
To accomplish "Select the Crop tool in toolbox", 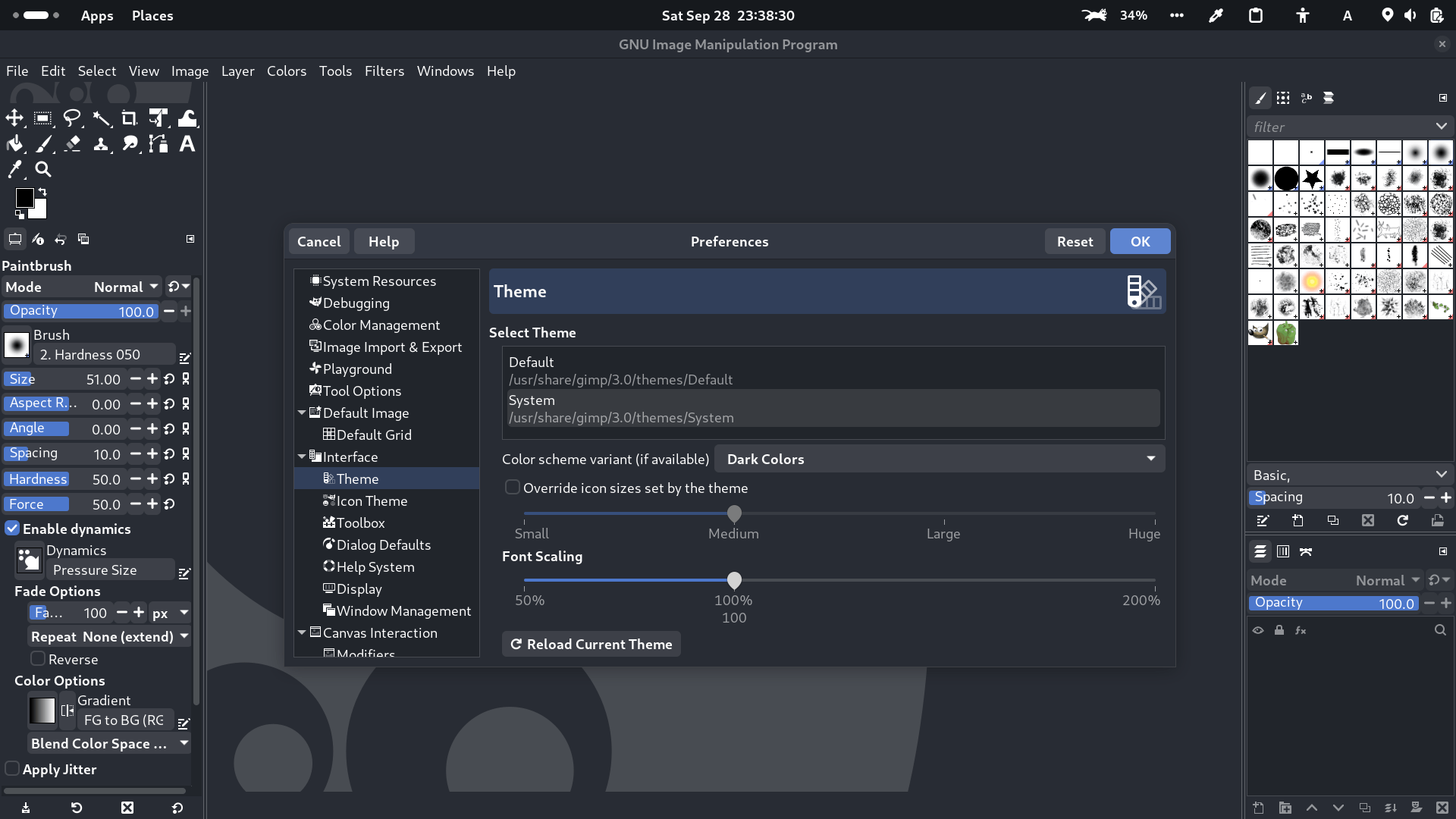I will 130,118.
